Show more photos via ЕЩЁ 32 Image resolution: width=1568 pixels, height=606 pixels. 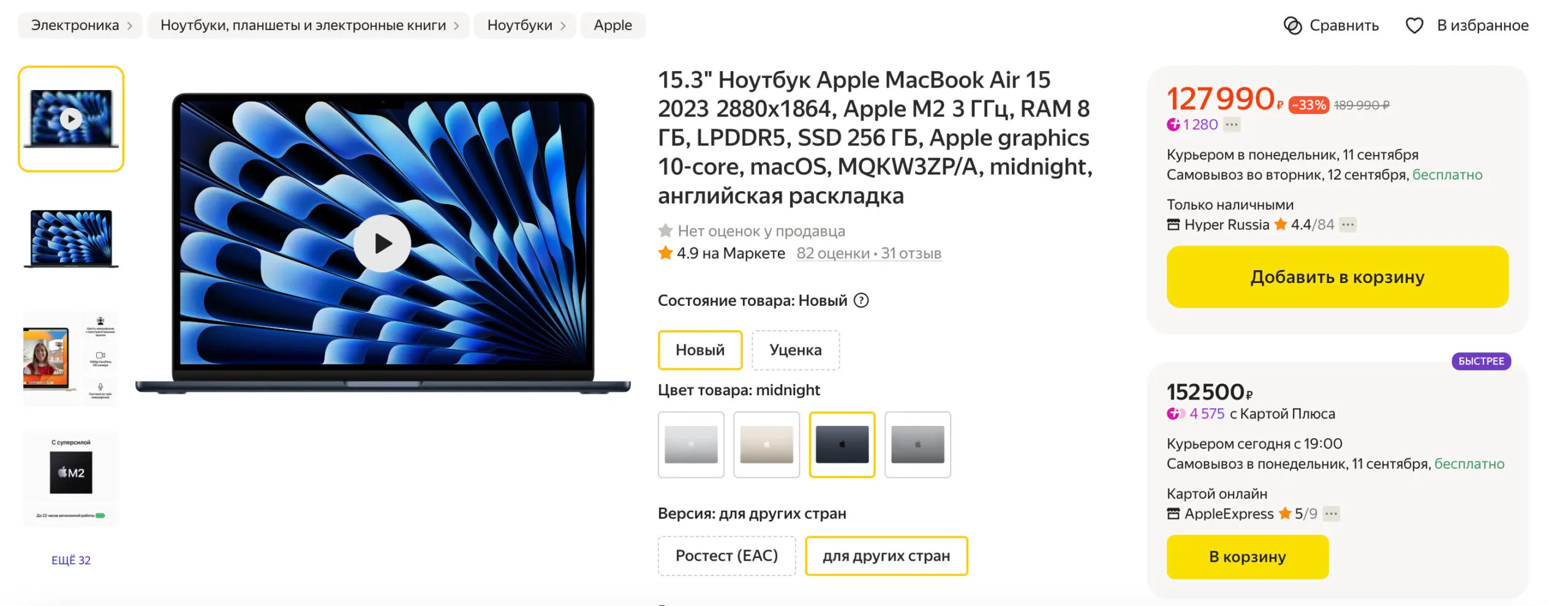pos(71,560)
